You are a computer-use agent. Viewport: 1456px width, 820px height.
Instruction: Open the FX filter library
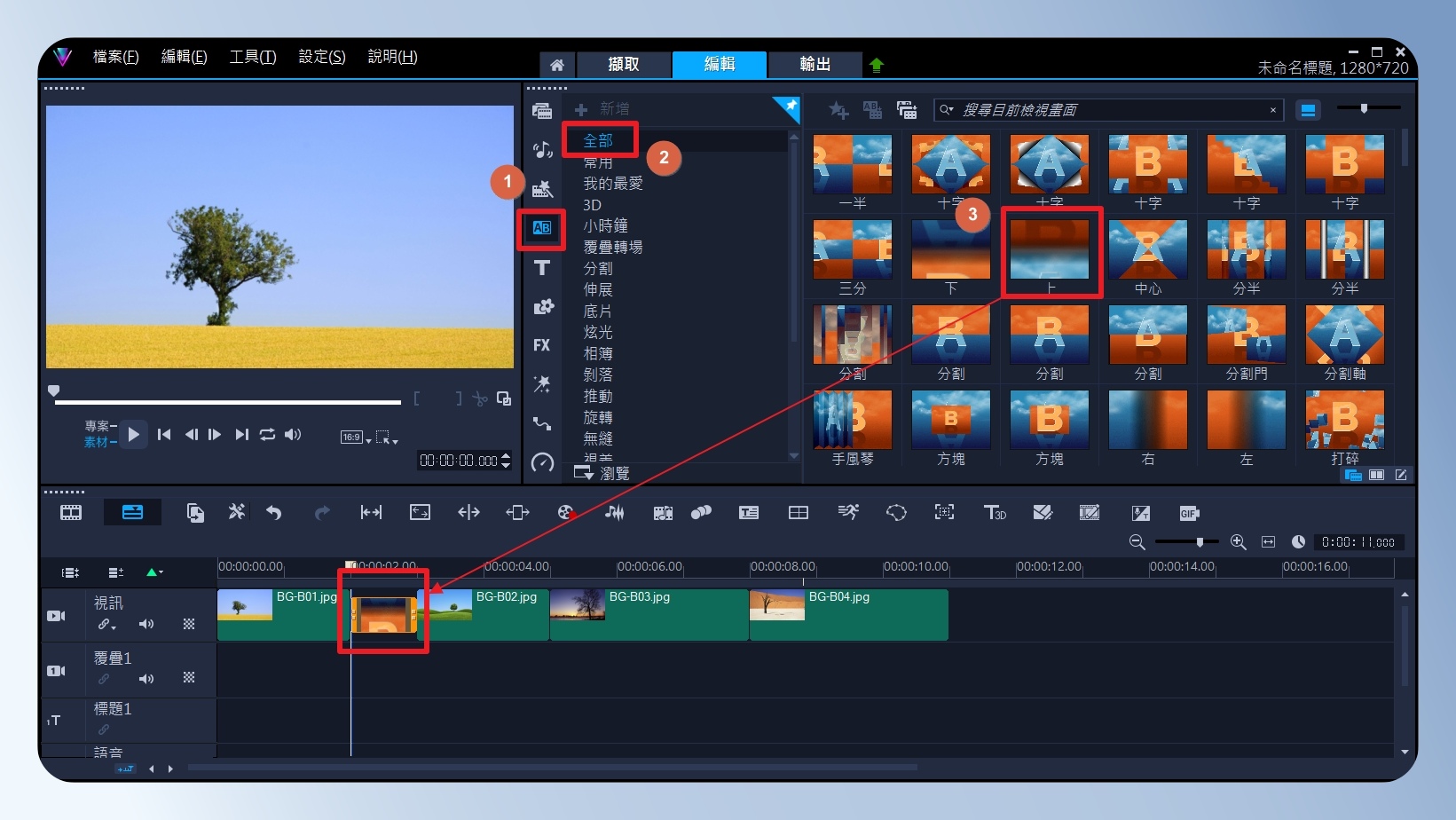pyautogui.click(x=541, y=345)
